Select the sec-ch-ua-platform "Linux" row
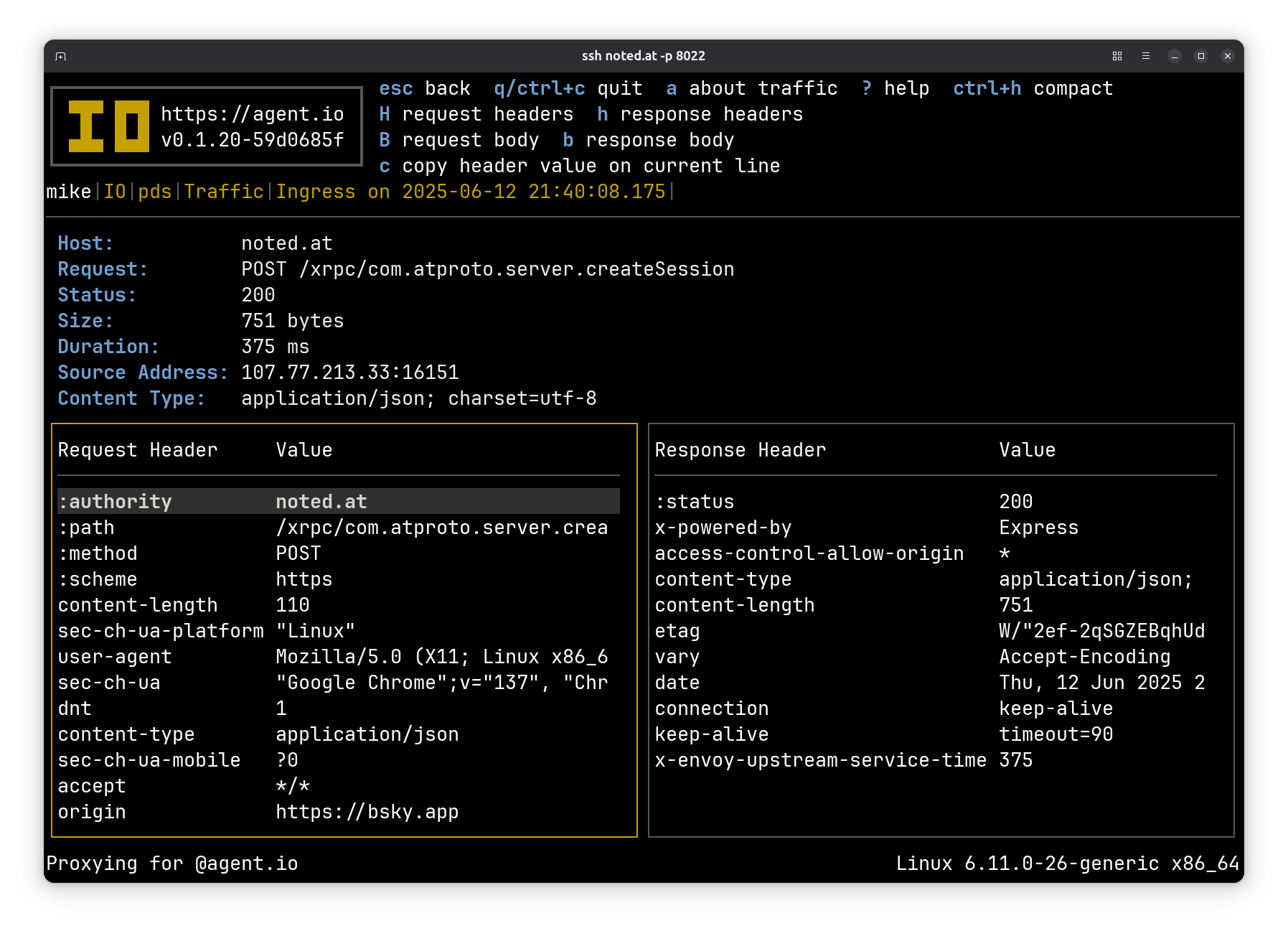This screenshot has height=931, width=1288. click(x=339, y=631)
